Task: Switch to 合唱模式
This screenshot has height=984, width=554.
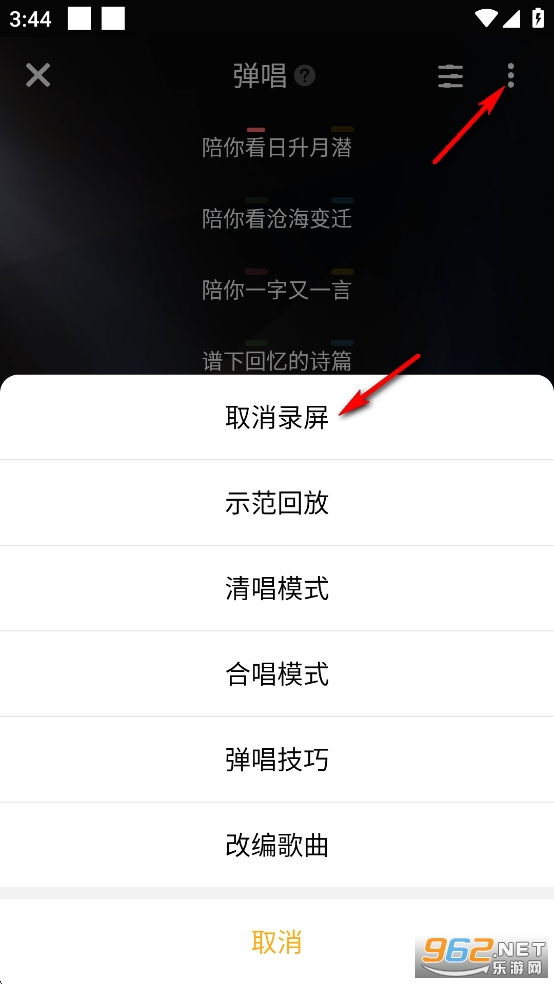Action: (x=277, y=674)
